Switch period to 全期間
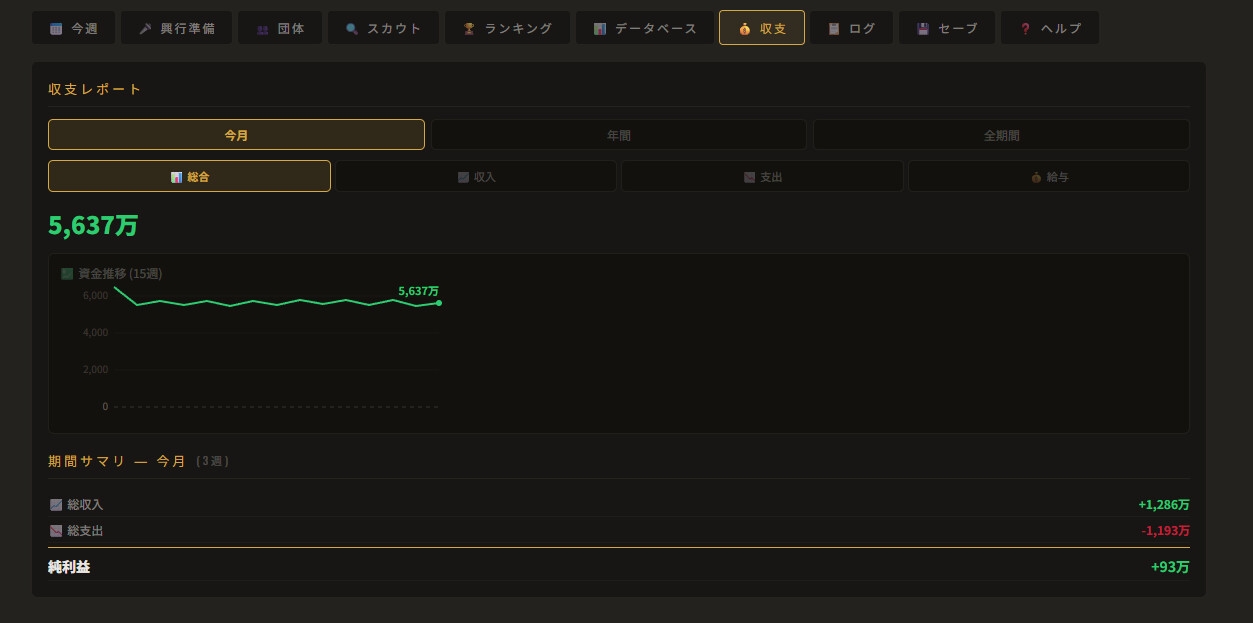1253x623 pixels. [1001, 135]
